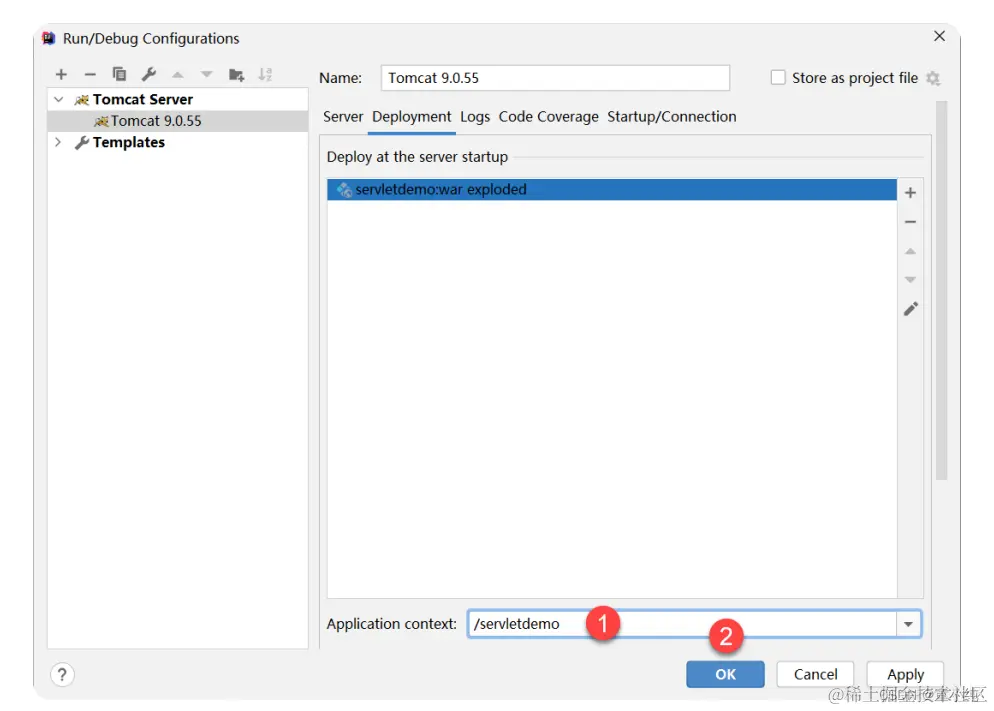Copy the selected configuration
Viewport: 994px width, 711px height.
[x=119, y=75]
